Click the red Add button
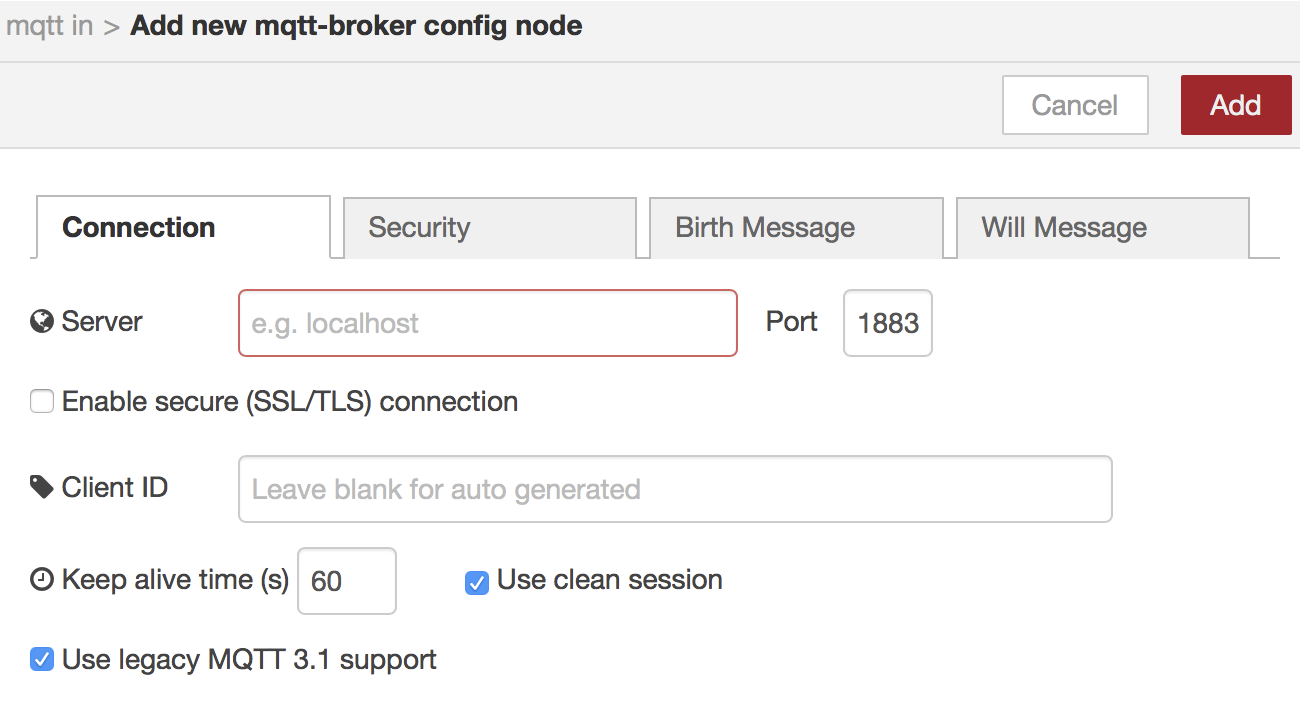Viewport: 1300px width, 705px height. pyautogui.click(x=1235, y=105)
